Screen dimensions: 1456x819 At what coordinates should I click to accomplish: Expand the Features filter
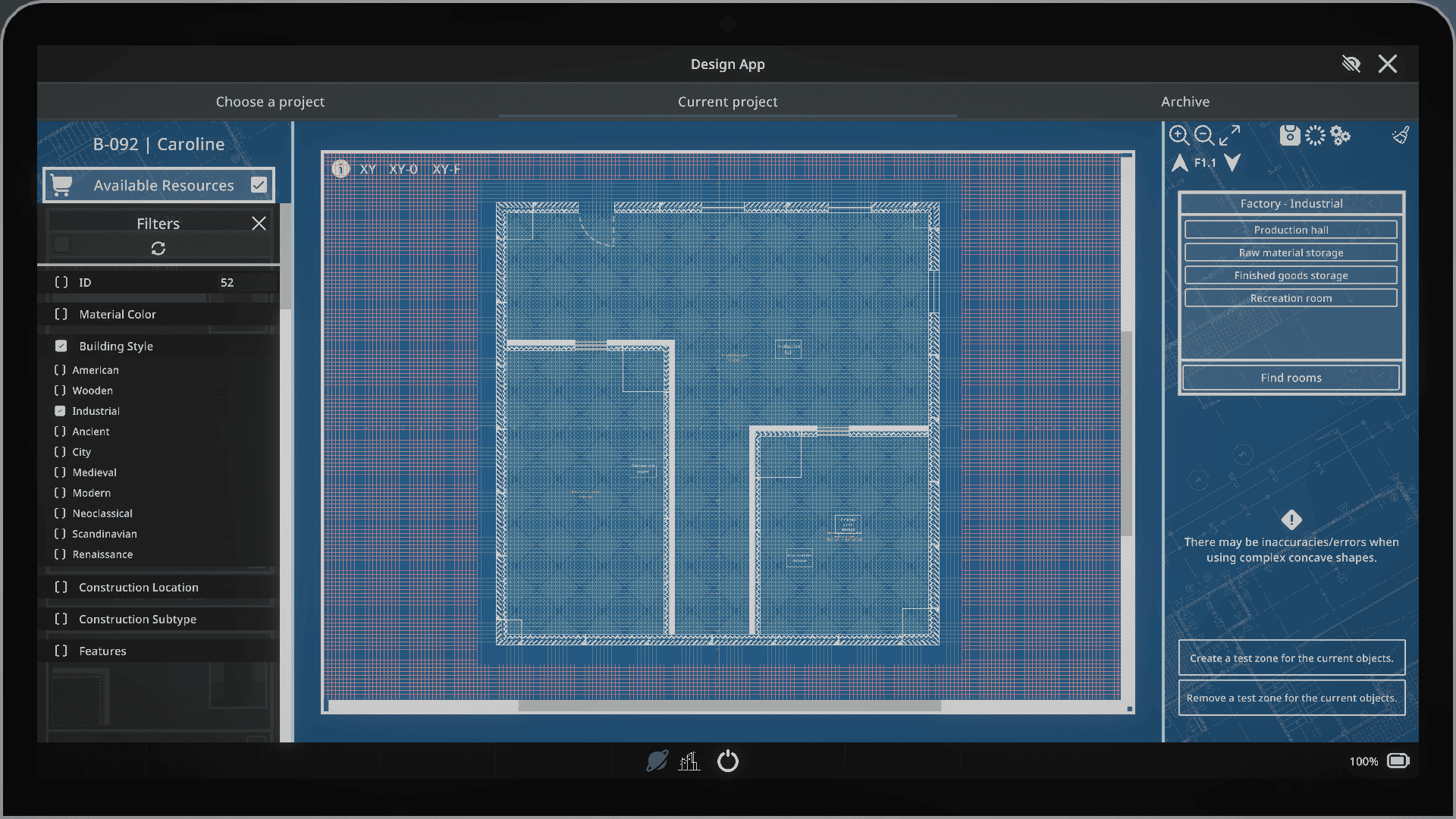coord(158,651)
